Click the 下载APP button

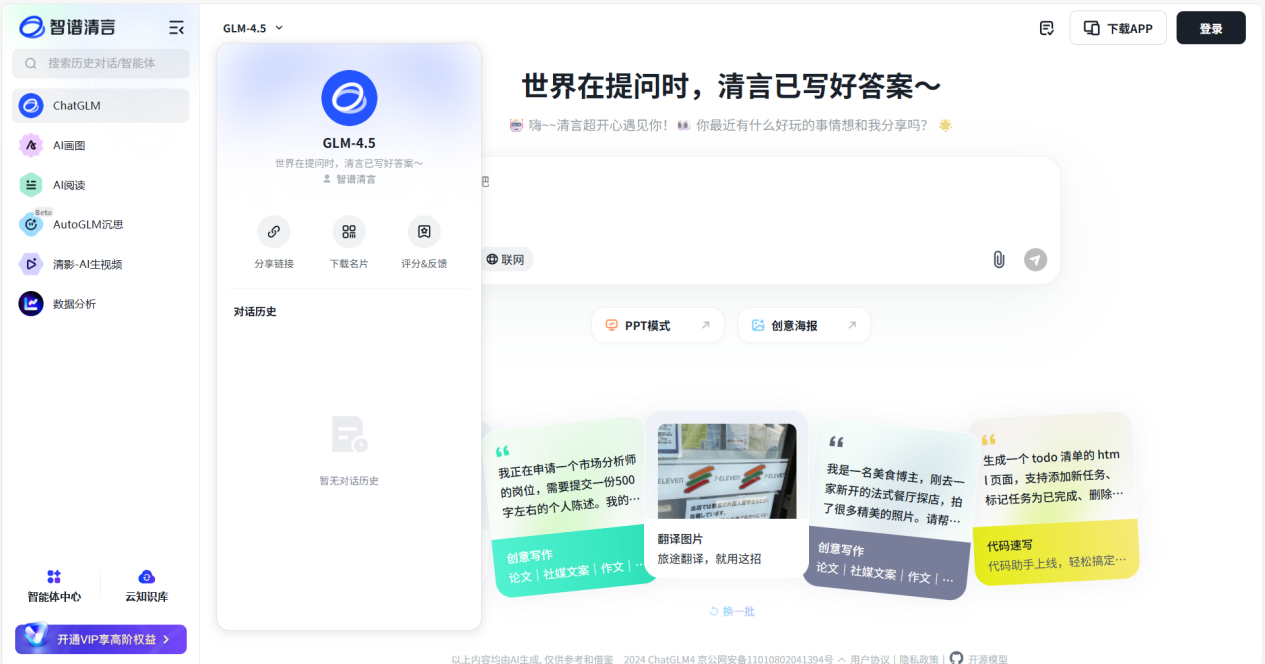(x=1118, y=28)
